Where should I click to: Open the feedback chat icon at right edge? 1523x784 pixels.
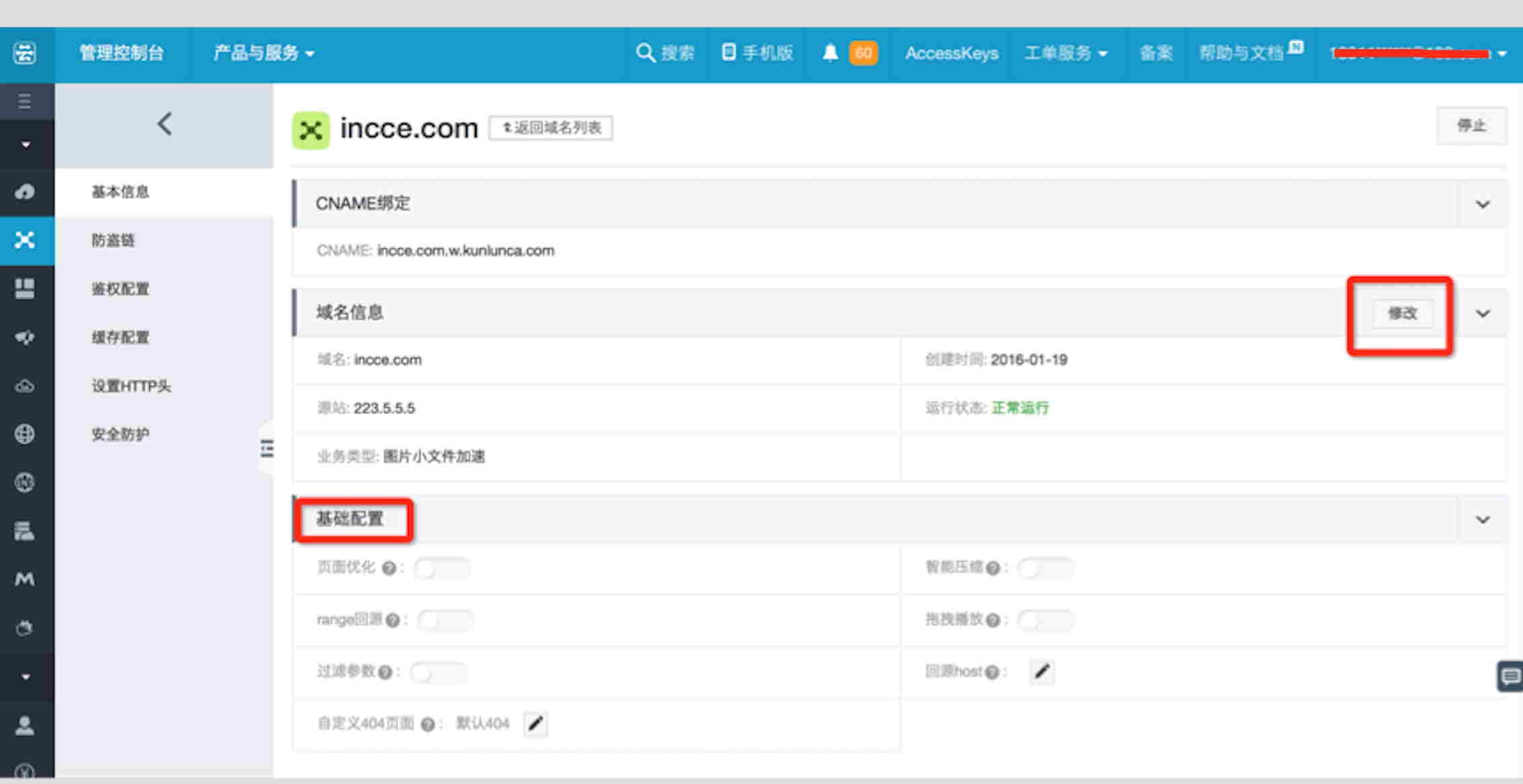pos(1510,676)
